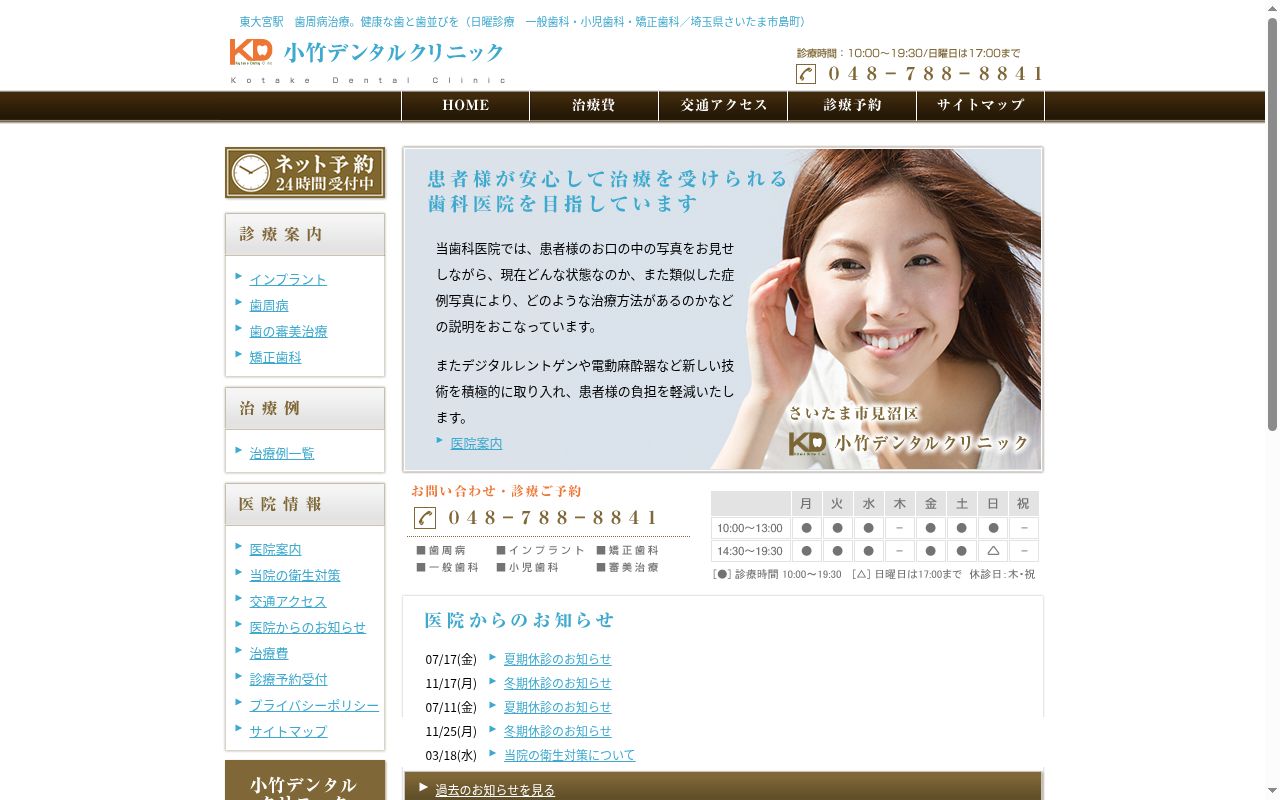
Task: Open the インプラント link
Action: point(288,279)
